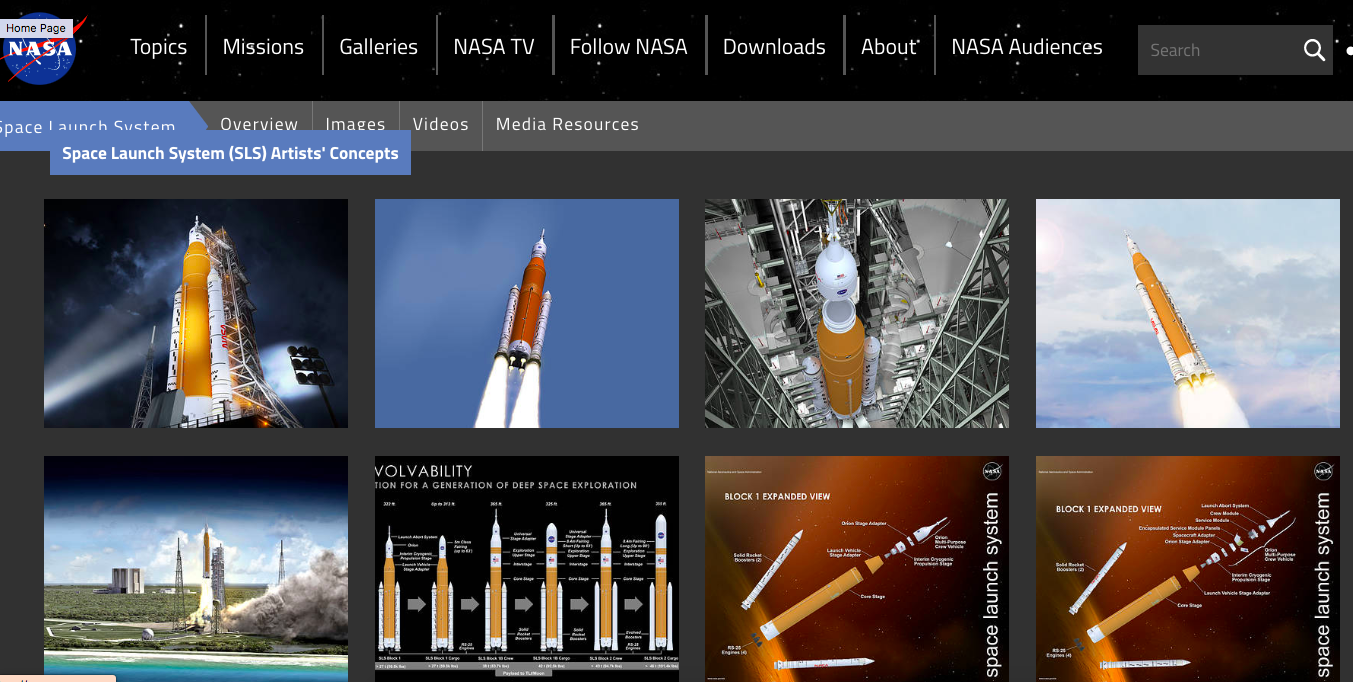This screenshot has width=1353, height=682.
Task: Open the NASA TV menu
Action: (494, 47)
